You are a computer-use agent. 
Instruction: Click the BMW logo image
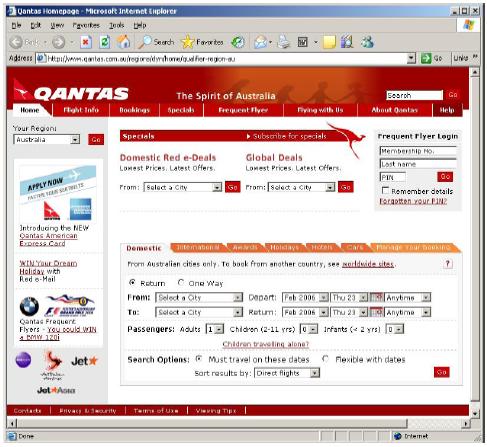(29, 306)
